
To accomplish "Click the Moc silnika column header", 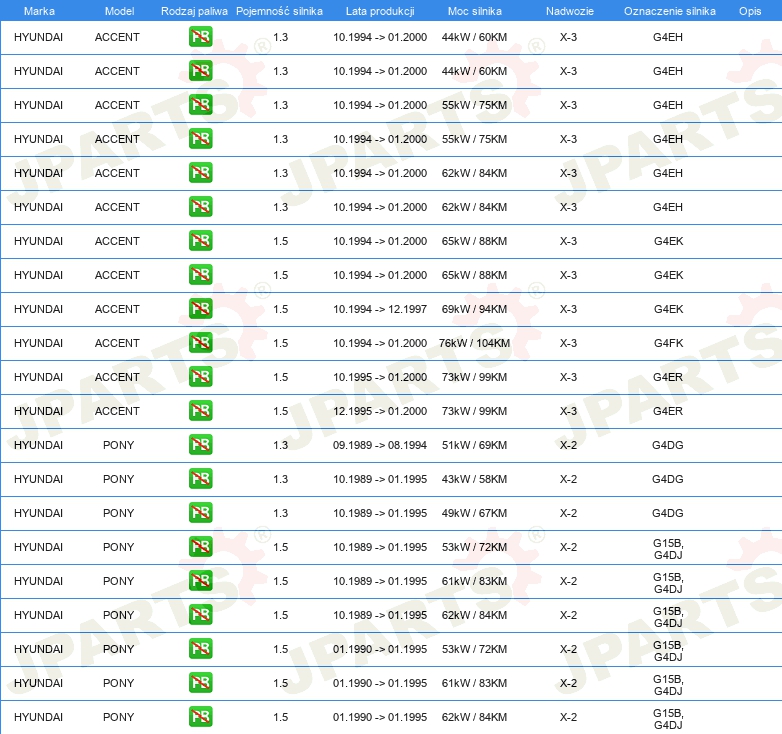I will (x=475, y=11).
